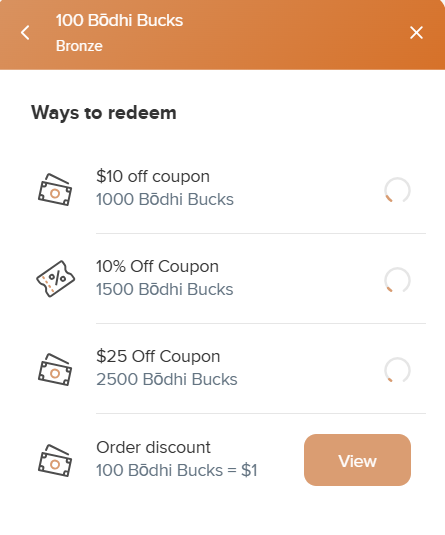The height and width of the screenshot is (535, 445).
Task: Click the 1500 Bōdhi Bucks cost text
Action: [x=165, y=290]
